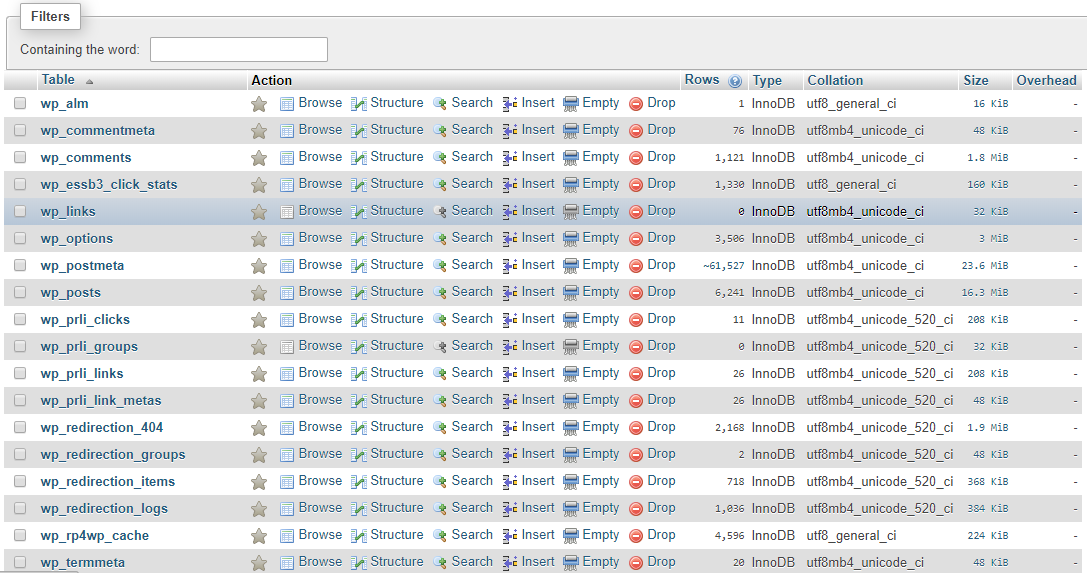
Task: Tick the wp_redirection_logs row checkbox
Action: coord(20,509)
